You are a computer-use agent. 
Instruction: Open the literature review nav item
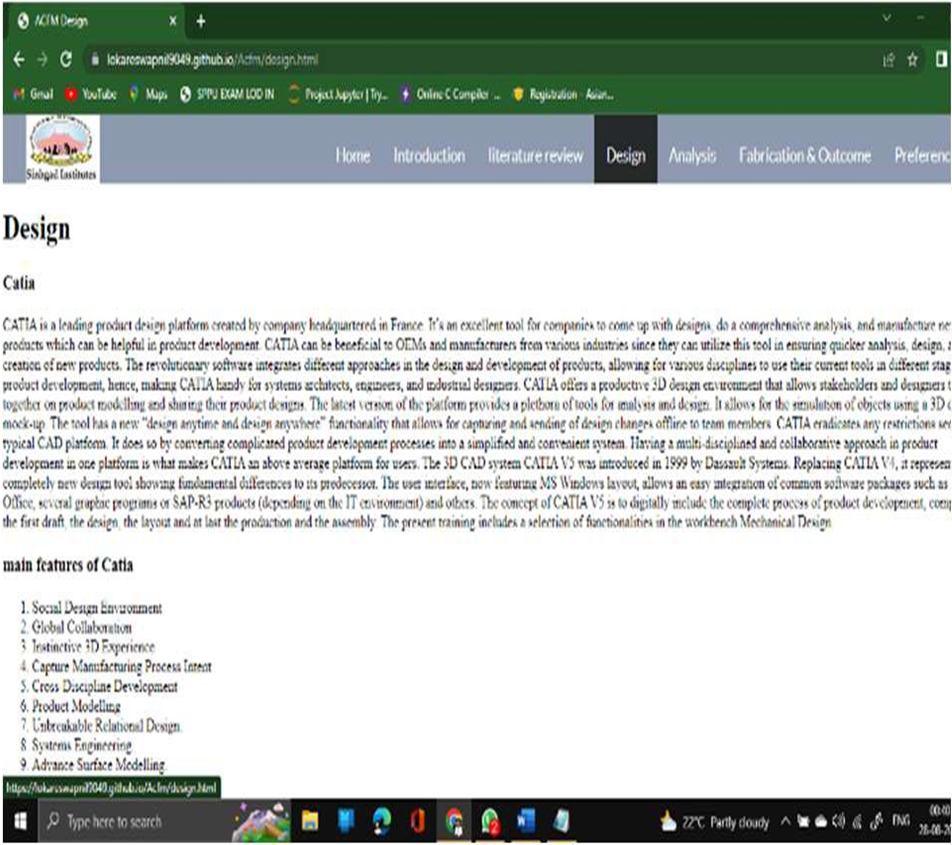(536, 155)
